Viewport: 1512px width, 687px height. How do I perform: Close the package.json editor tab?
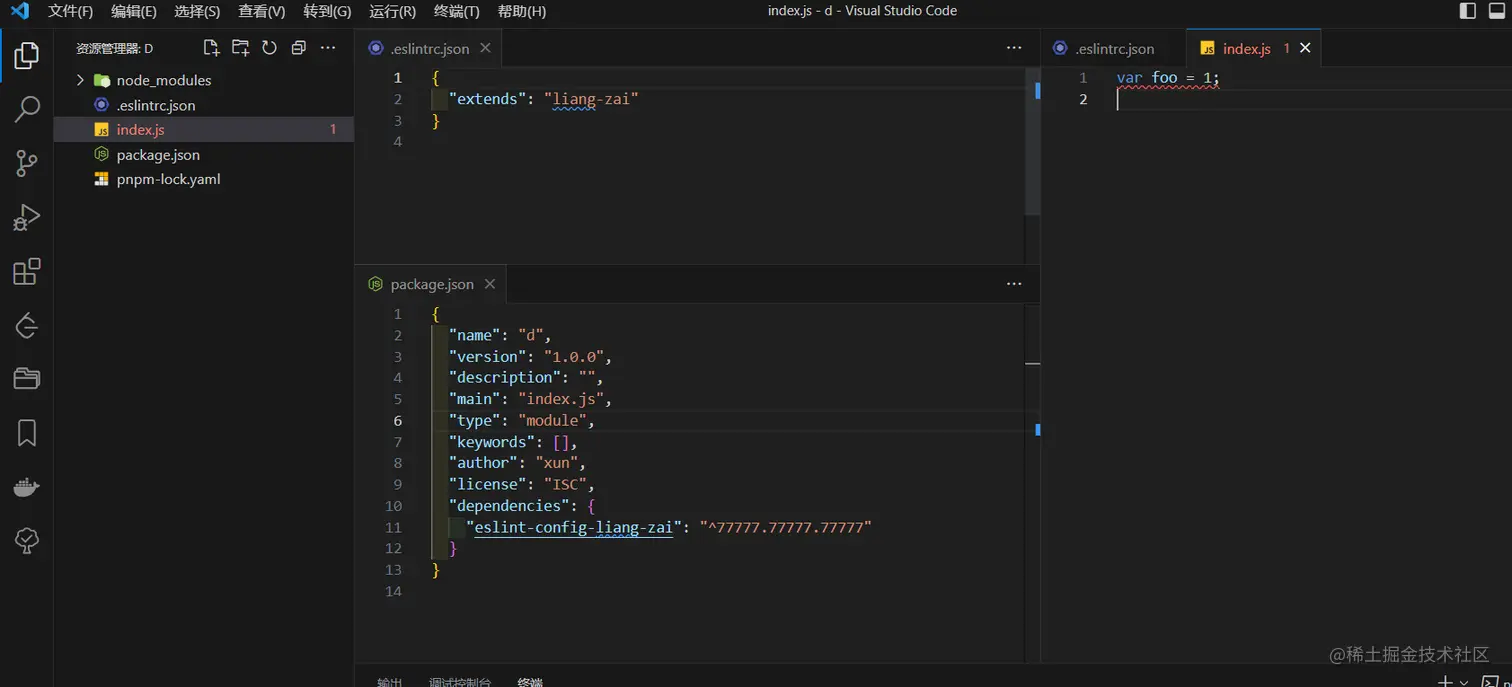[490, 284]
